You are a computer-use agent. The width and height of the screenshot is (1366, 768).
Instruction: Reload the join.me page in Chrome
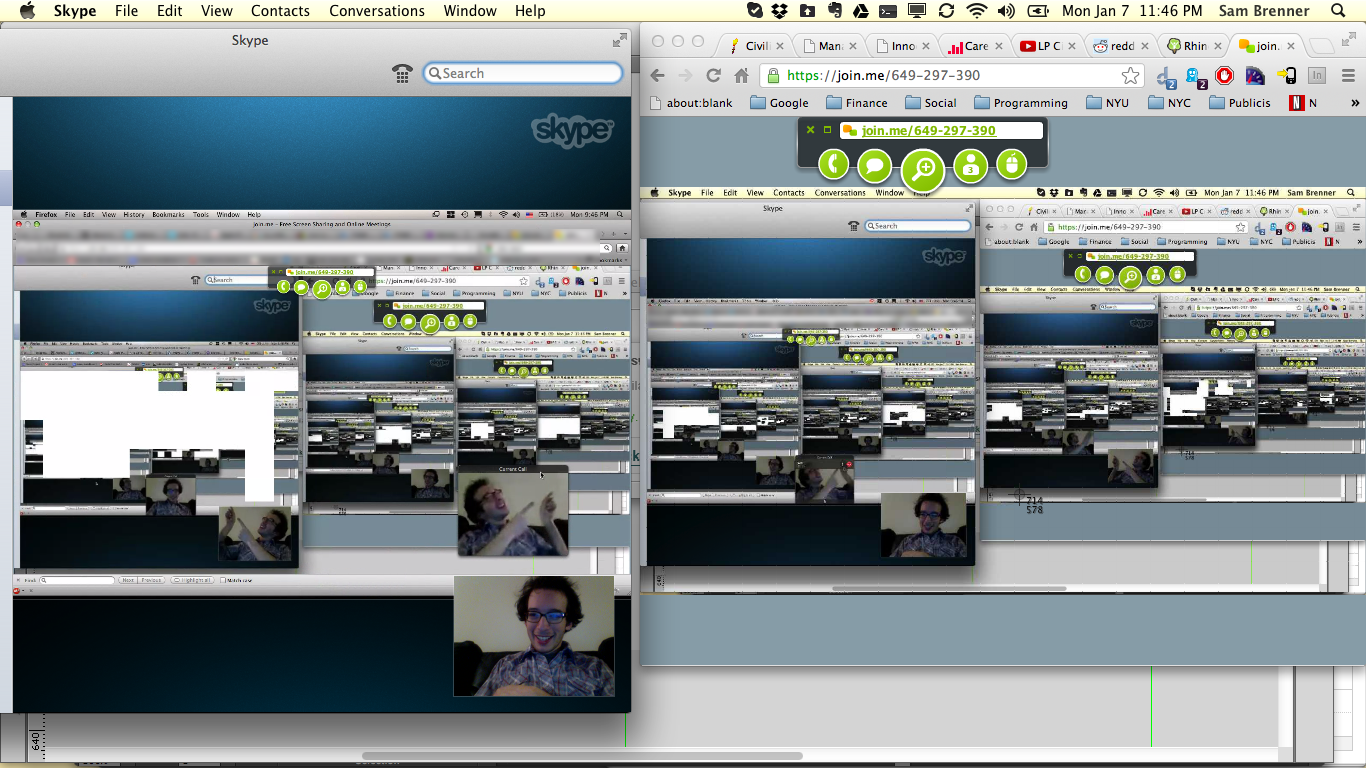713,75
